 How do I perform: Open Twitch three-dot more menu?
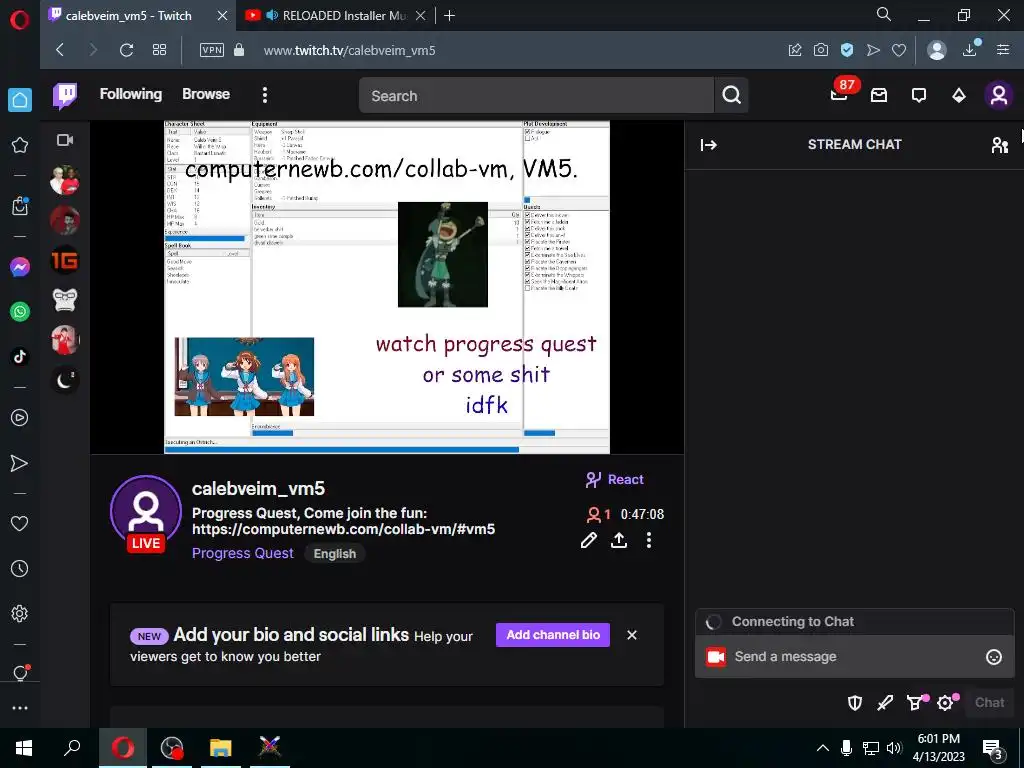[264, 95]
